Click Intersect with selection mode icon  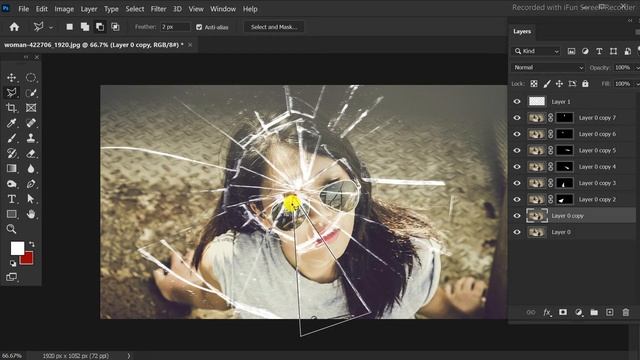pyautogui.click(x=116, y=27)
